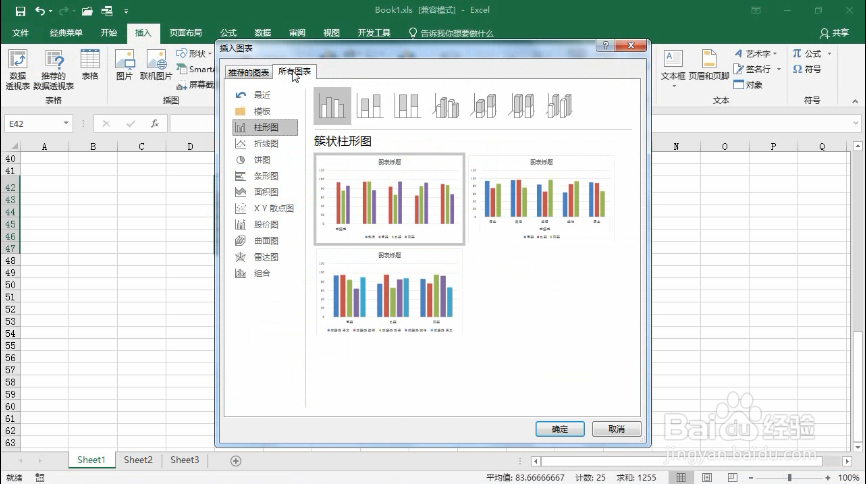Insert Symbol (符号) from ribbon
This screenshot has height=484, width=866.
[807, 69]
